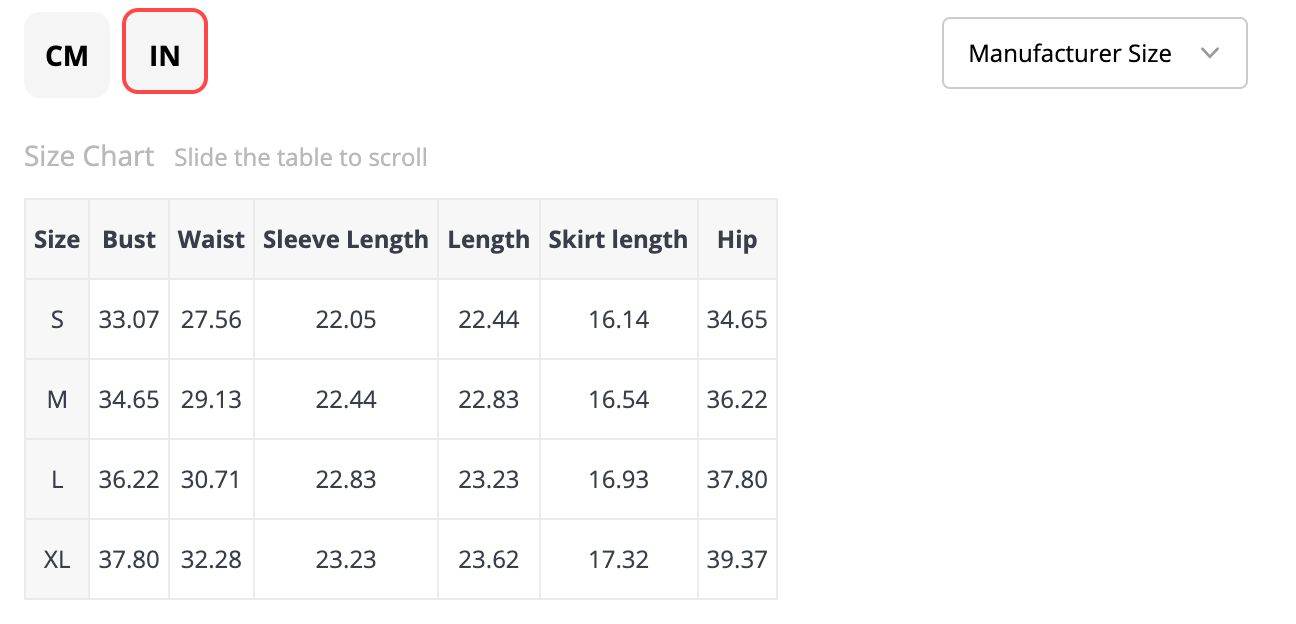Click the 'Slide the table to scroll' hint
1296x624 pixels.
click(301, 157)
